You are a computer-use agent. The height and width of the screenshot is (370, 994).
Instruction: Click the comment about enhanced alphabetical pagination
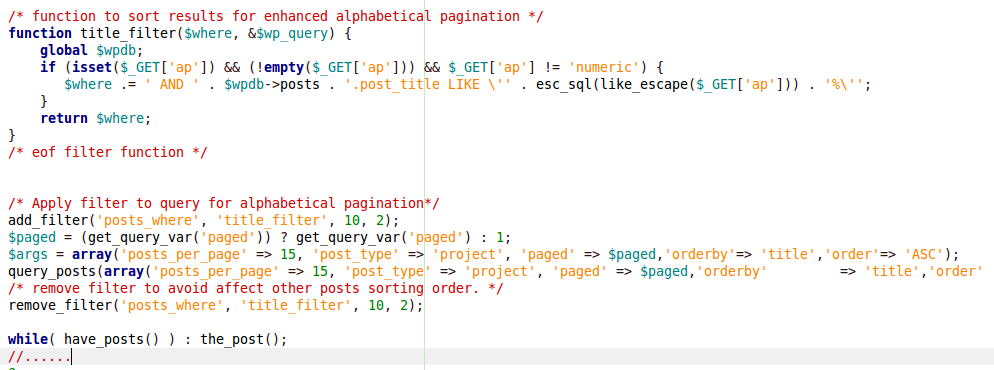pyautogui.click(x=276, y=16)
